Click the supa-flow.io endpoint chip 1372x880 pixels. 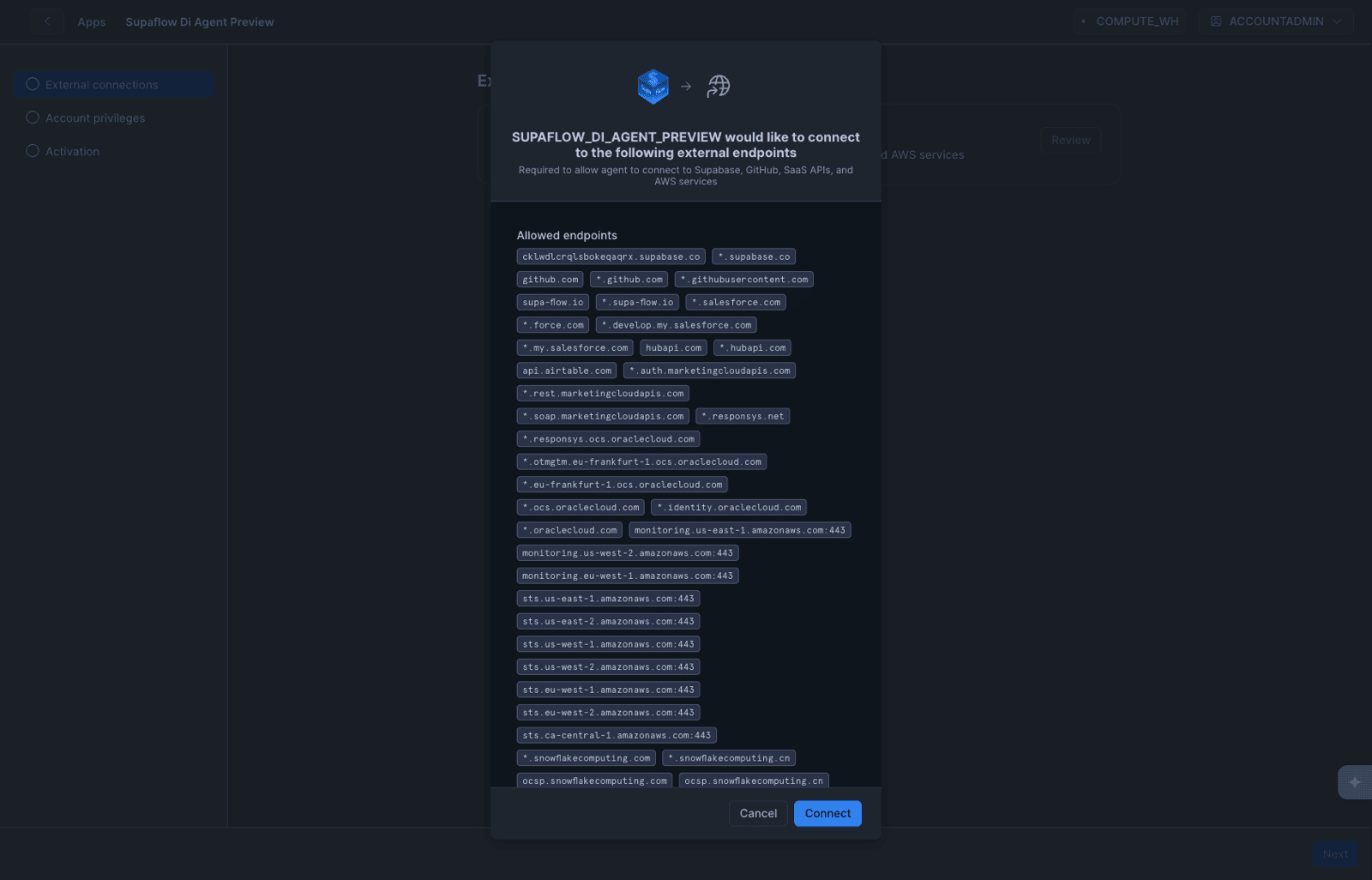553,302
